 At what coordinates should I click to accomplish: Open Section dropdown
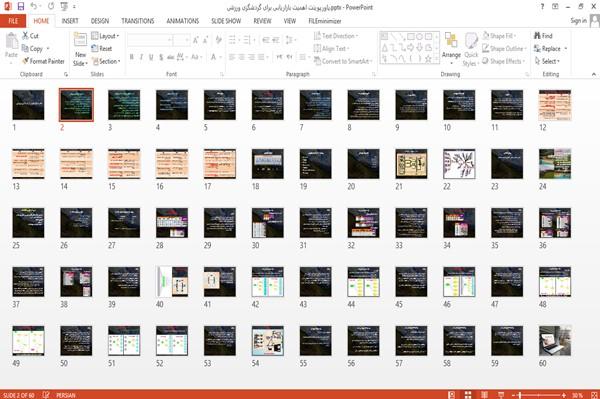point(106,61)
